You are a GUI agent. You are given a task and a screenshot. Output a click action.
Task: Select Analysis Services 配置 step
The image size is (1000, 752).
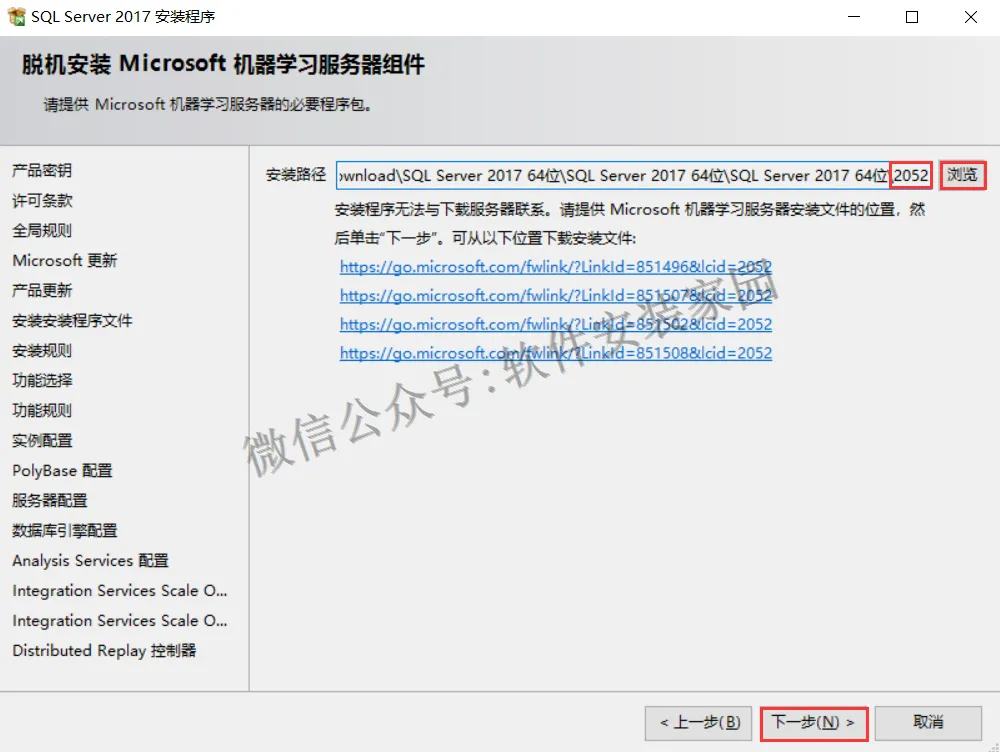tap(90, 561)
